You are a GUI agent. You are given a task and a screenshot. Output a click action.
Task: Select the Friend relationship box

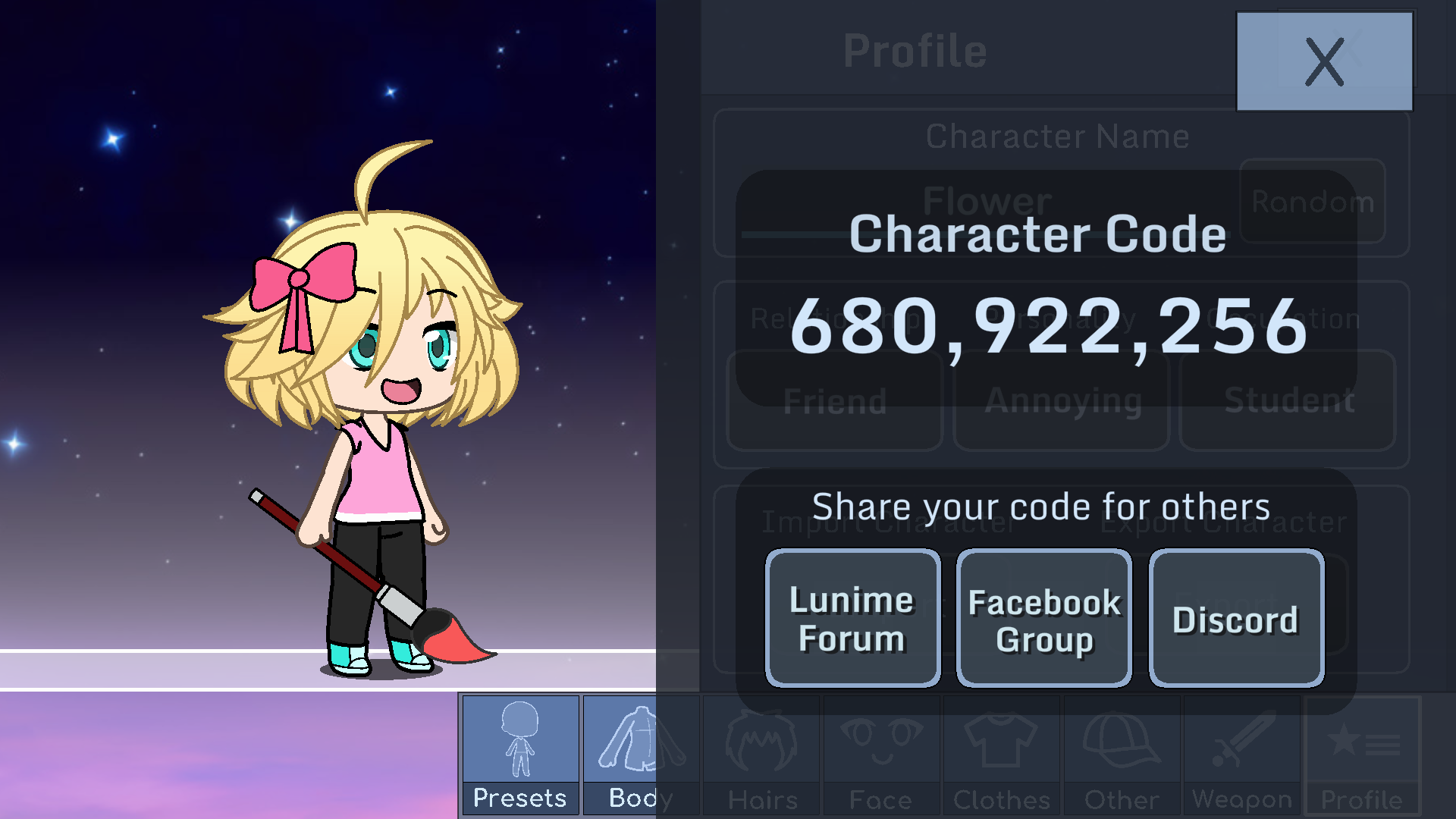(x=834, y=400)
